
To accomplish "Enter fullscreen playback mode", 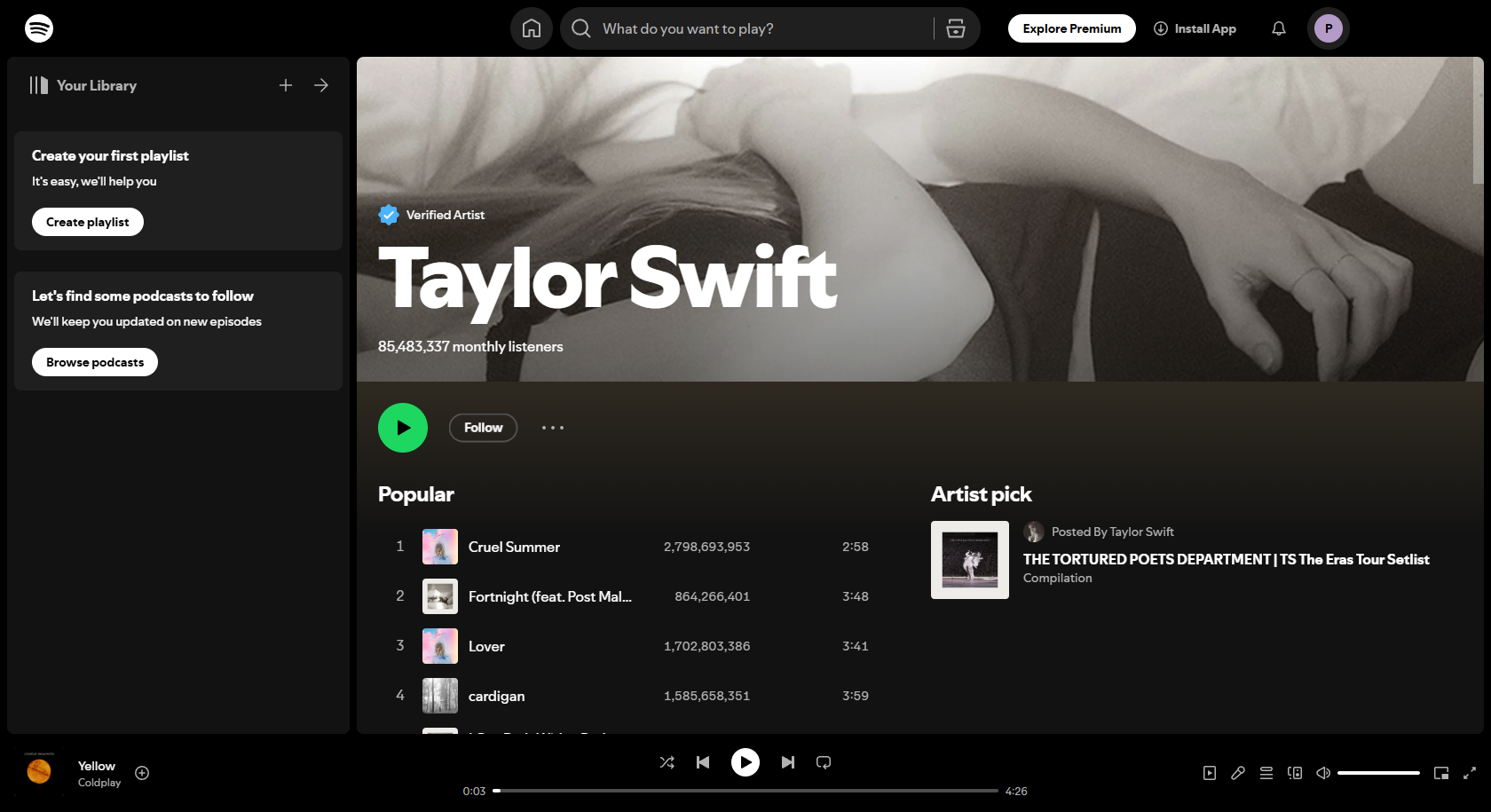I will pos(1471,773).
